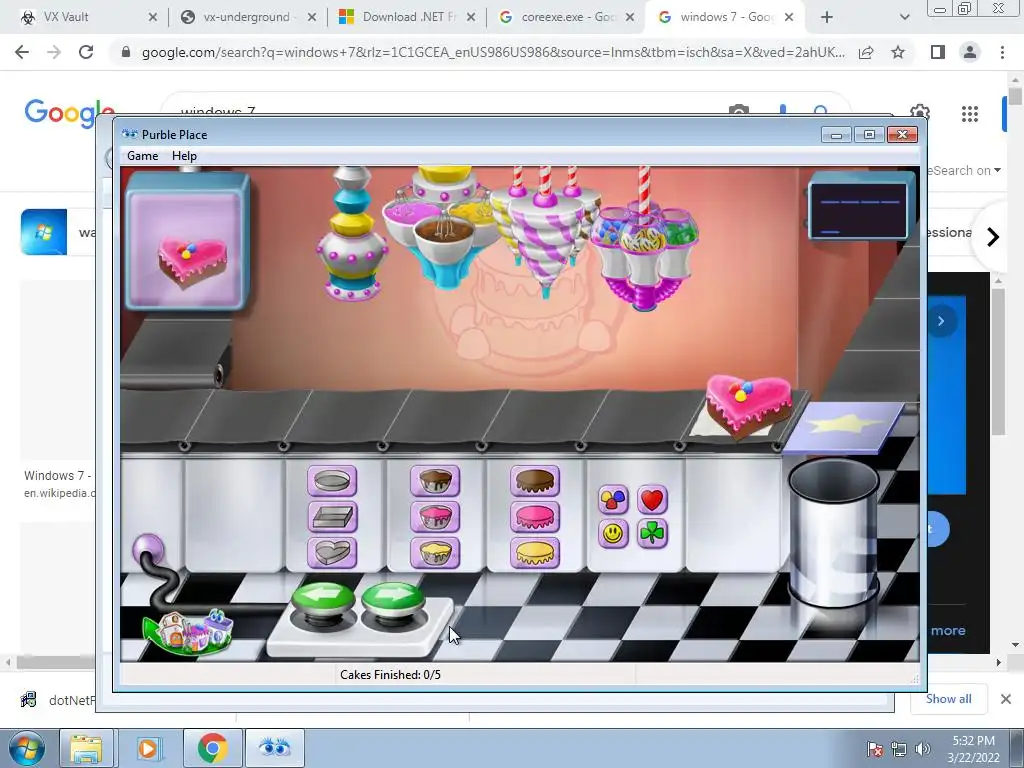Pick the chocolate icing button
Screen dimensions: 1024x768
[x=535, y=481]
